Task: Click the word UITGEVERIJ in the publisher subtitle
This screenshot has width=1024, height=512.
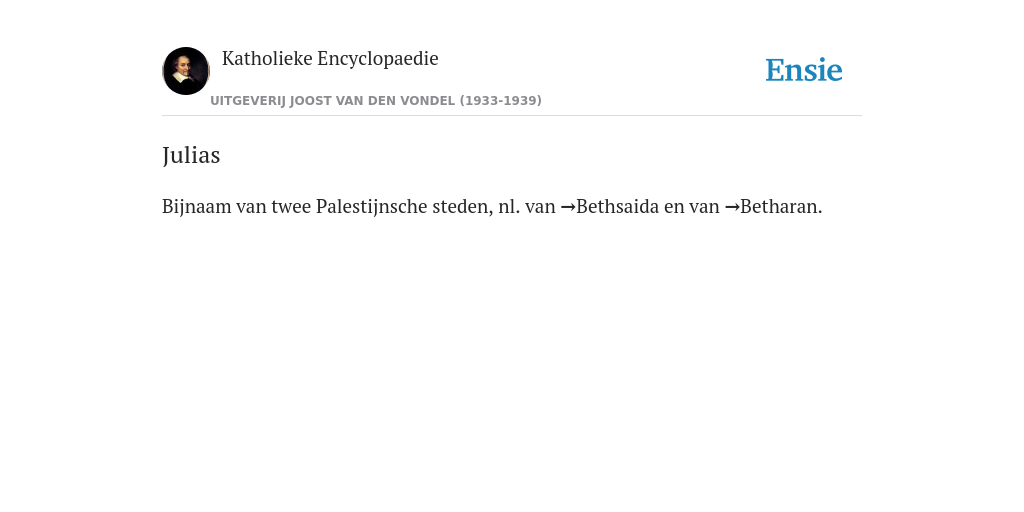Action: click(x=248, y=101)
